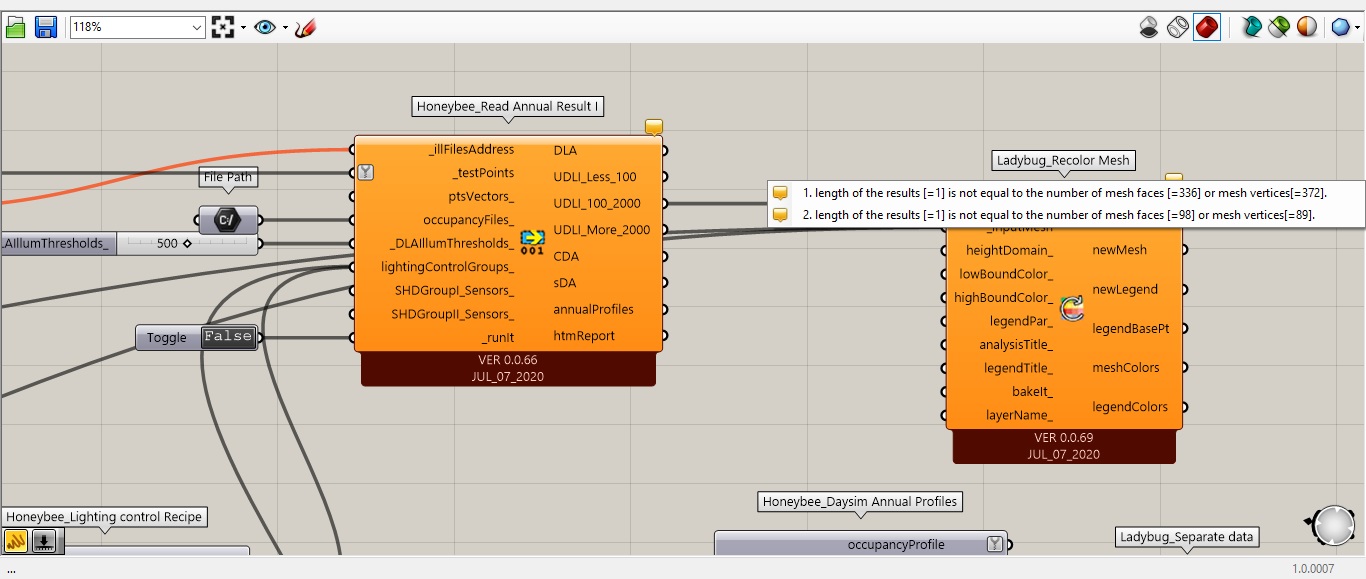Viewport: 1366px width, 579px height.
Task: Click the Honeybee_Lighting control Recipe label
Action: pyautogui.click(x=105, y=517)
